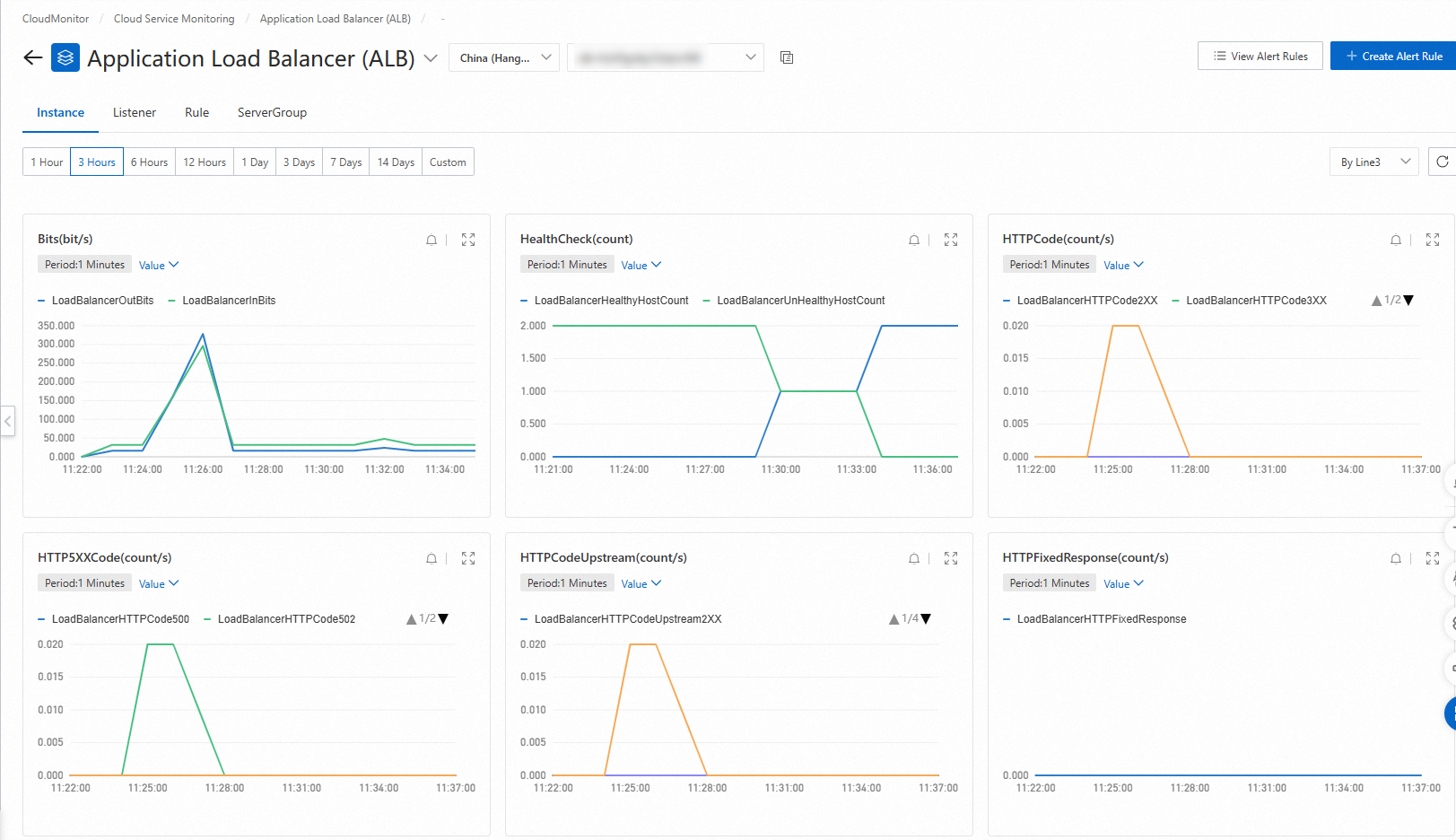Click the Create Alert Rule button

(1393, 55)
